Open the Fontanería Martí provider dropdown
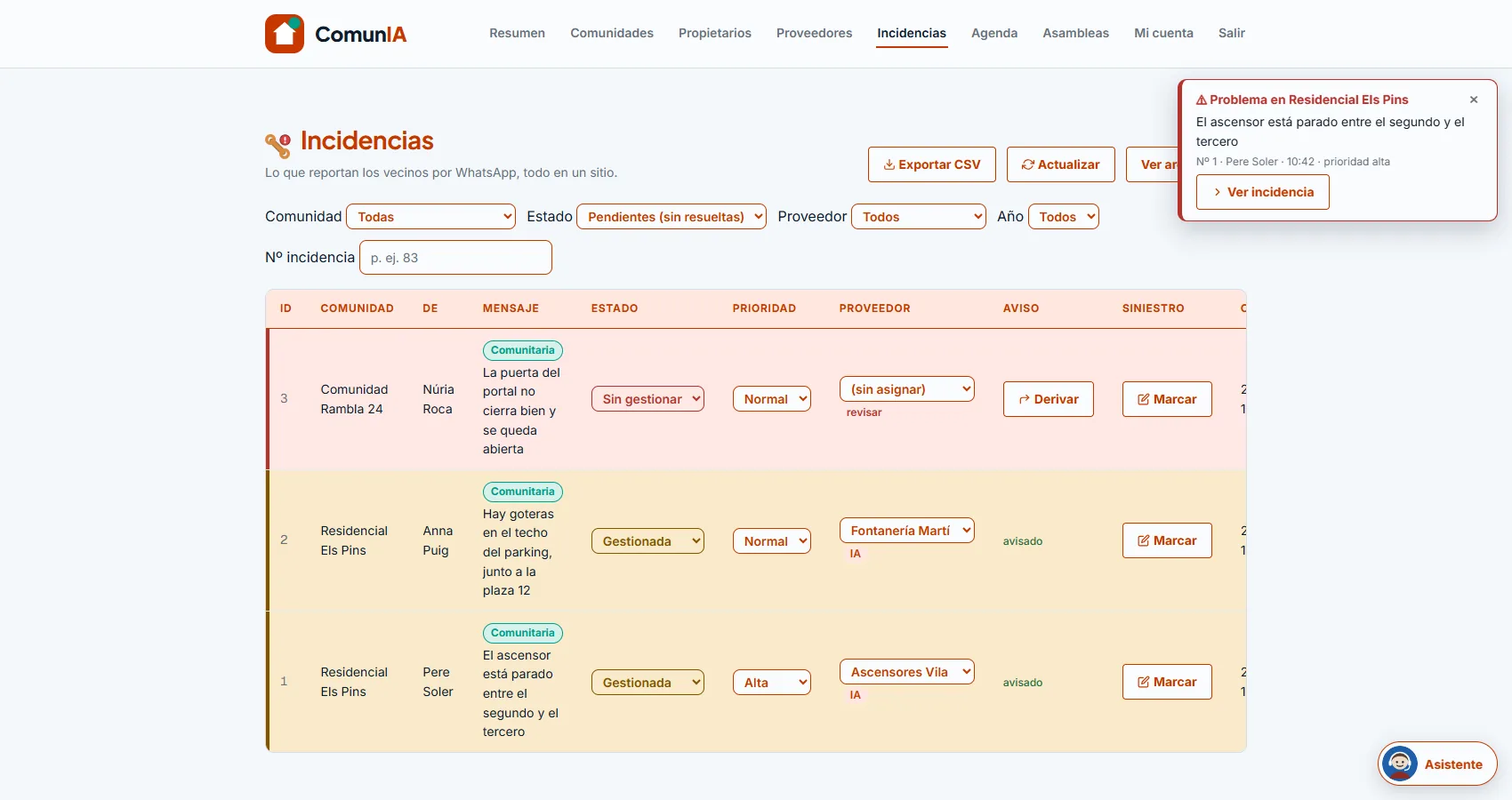This screenshot has width=1512, height=800. coord(907,531)
